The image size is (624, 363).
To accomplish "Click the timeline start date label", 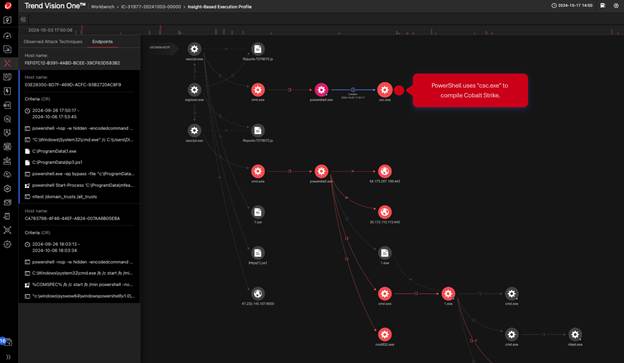I will click(50, 30).
